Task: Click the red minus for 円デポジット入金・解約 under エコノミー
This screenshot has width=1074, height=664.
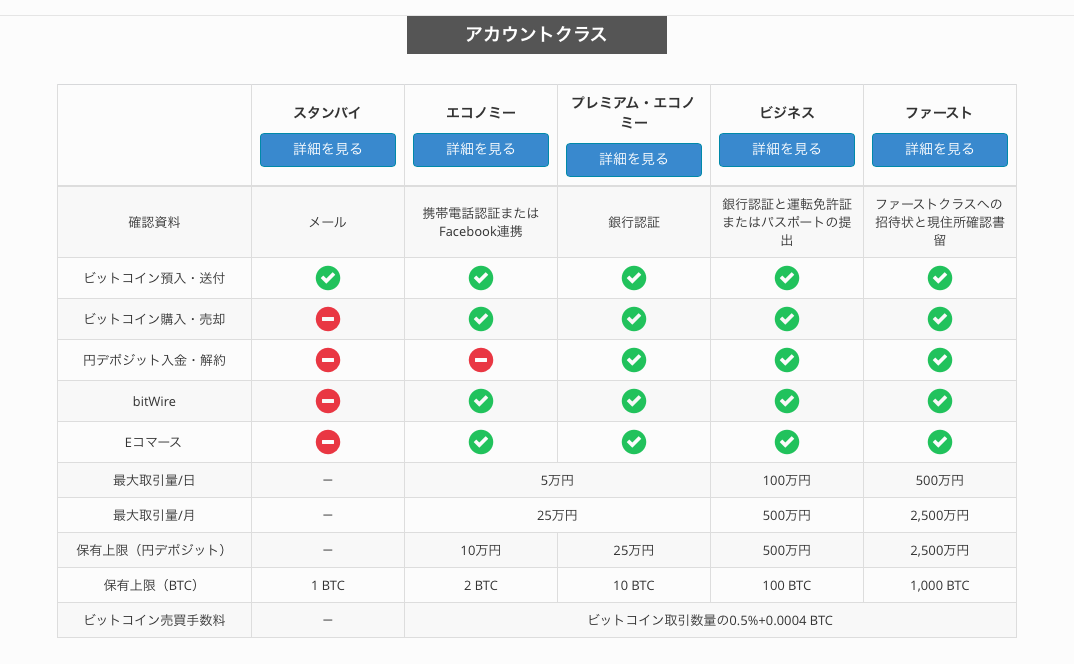Action: [x=481, y=360]
